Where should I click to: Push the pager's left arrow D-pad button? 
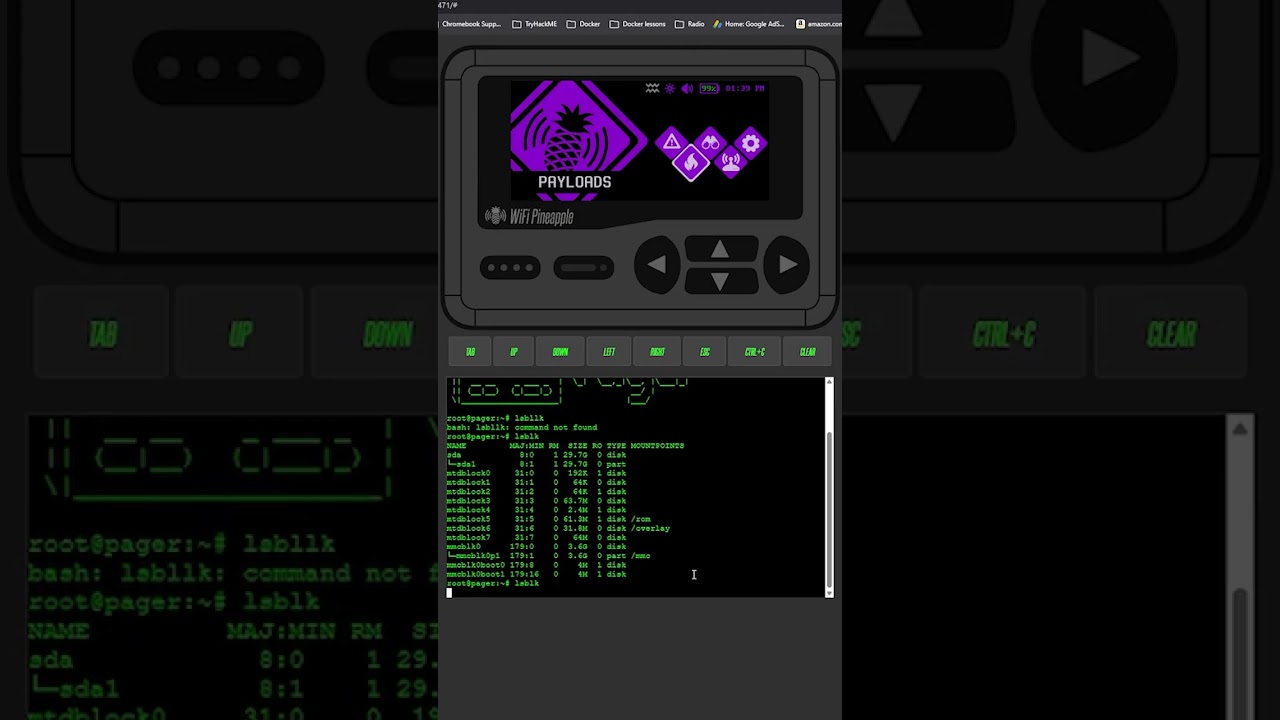(657, 265)
